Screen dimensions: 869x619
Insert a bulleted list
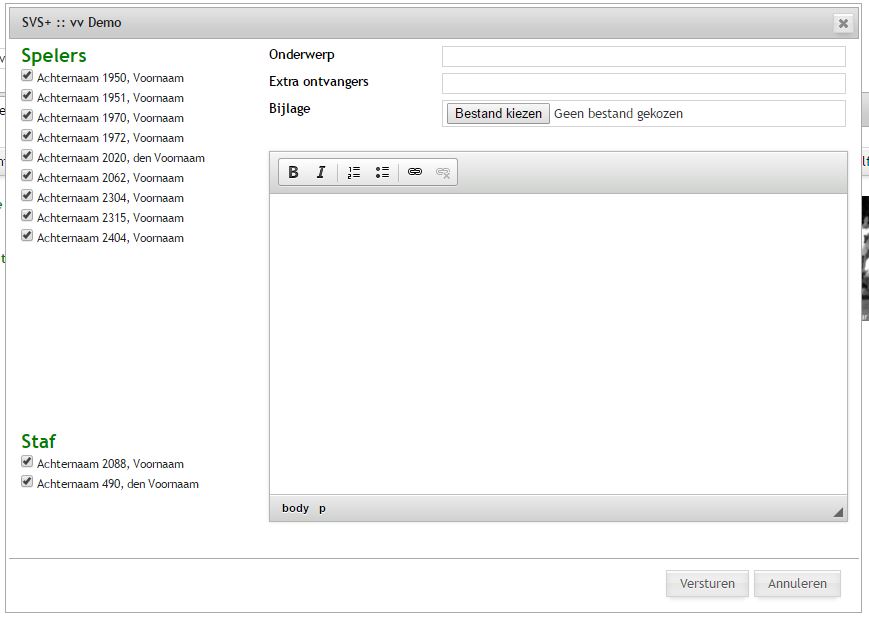pyautogui.click(x=382, y=172)
